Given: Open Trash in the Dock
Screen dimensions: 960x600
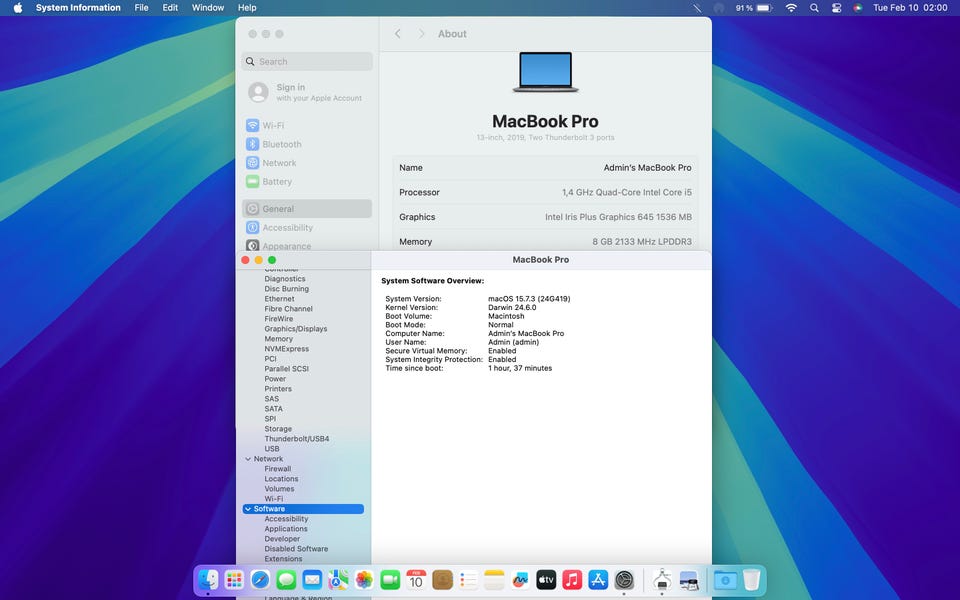Looking at the screenshot, I should (752, 580).
